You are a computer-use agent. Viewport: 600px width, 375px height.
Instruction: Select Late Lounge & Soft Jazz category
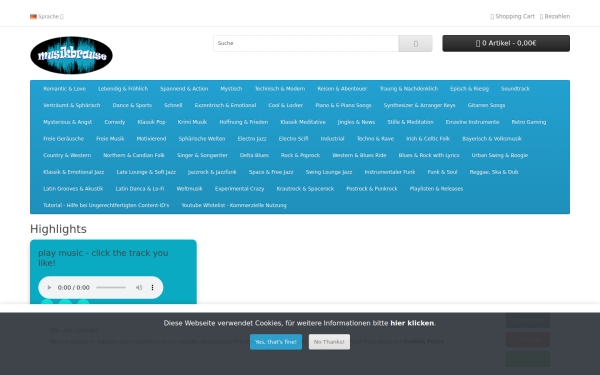coord(146,172)
